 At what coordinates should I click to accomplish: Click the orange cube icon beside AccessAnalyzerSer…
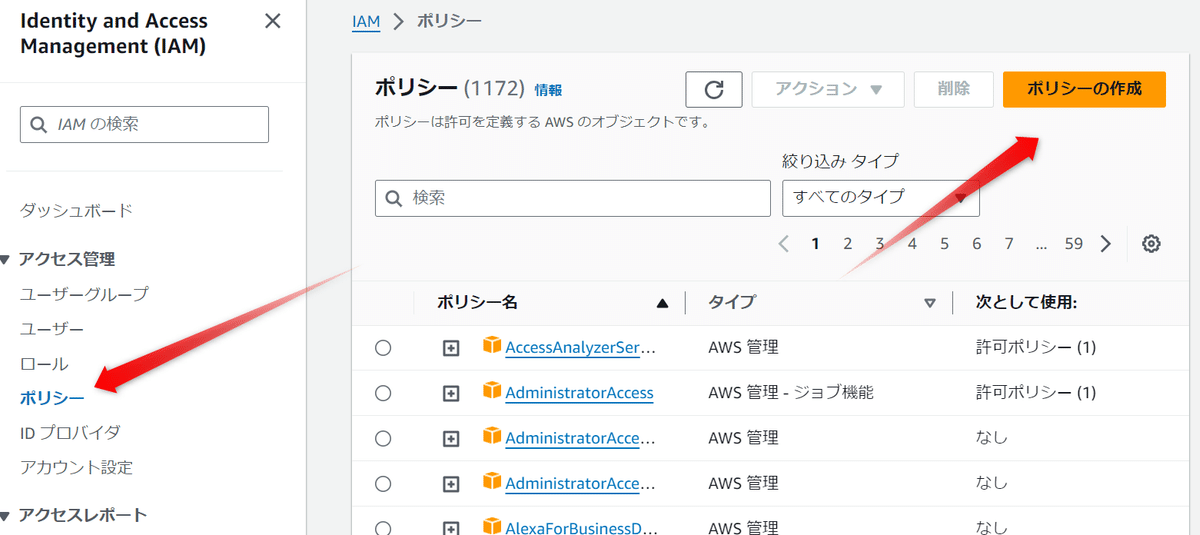[x=491, y=346]
